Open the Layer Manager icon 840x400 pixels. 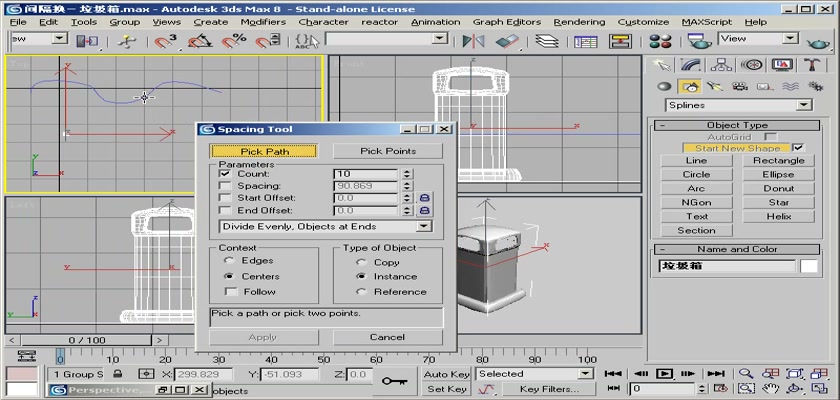[x=547, y=41]
